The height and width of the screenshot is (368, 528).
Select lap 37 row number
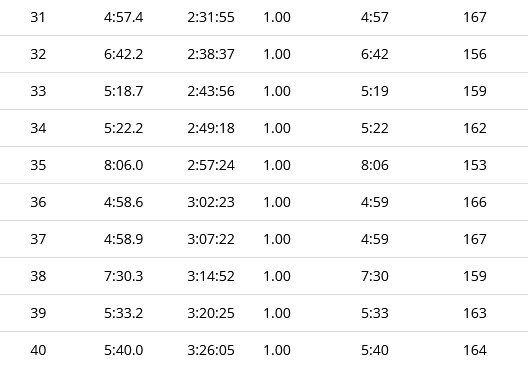pyautogui.click(x=38, y=239)
